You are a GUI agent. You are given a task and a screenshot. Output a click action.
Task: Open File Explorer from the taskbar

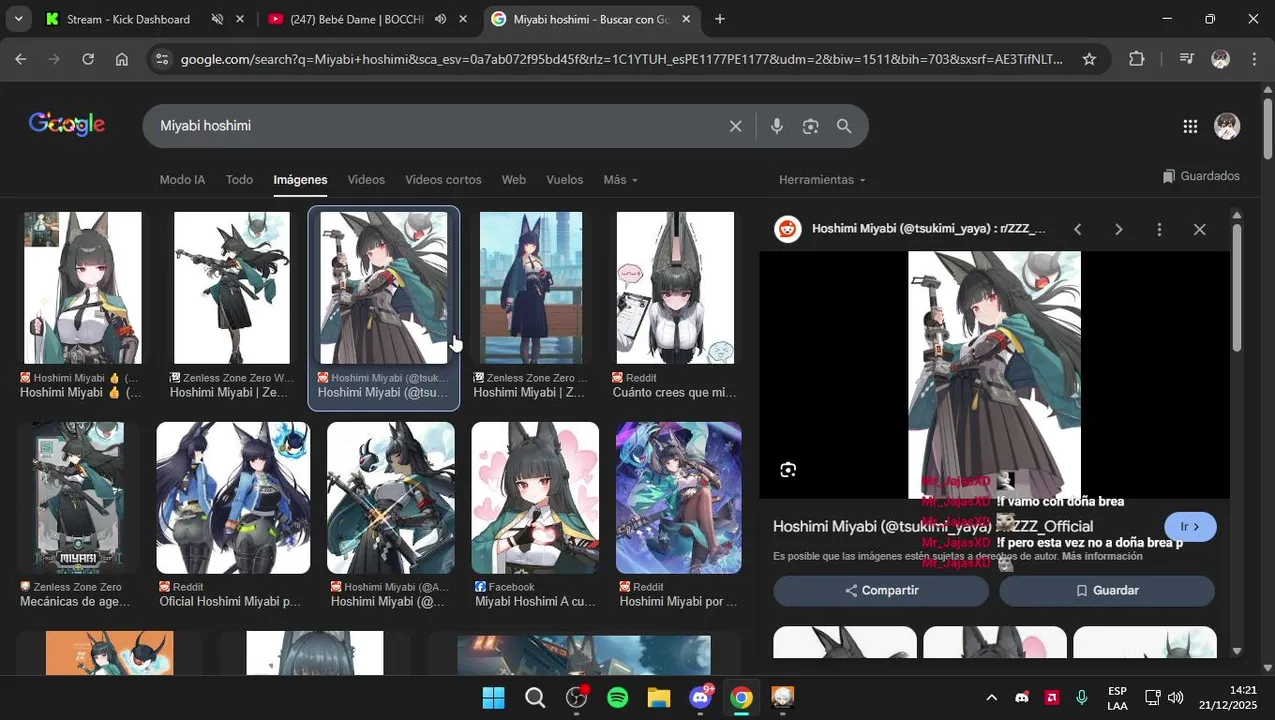click(x=659, y=697)
